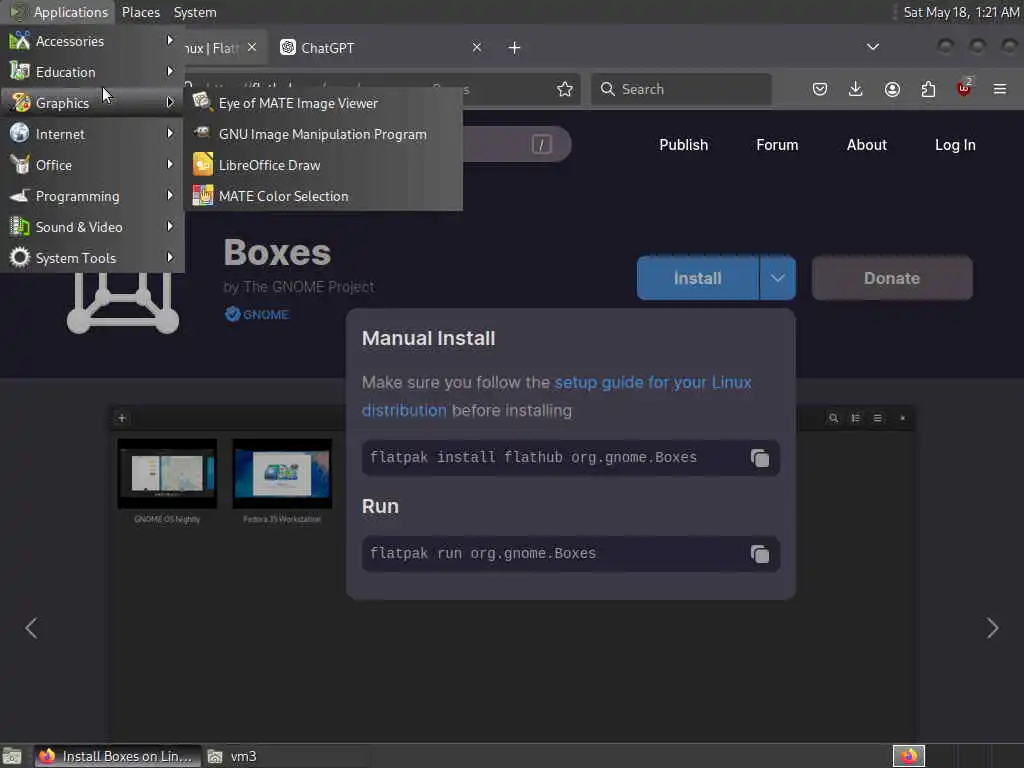Image resolution: width=1024 pixels, height=768 pixels.
Task: Click the Firefox workspace switcher icon
Action: click(909, 756)
